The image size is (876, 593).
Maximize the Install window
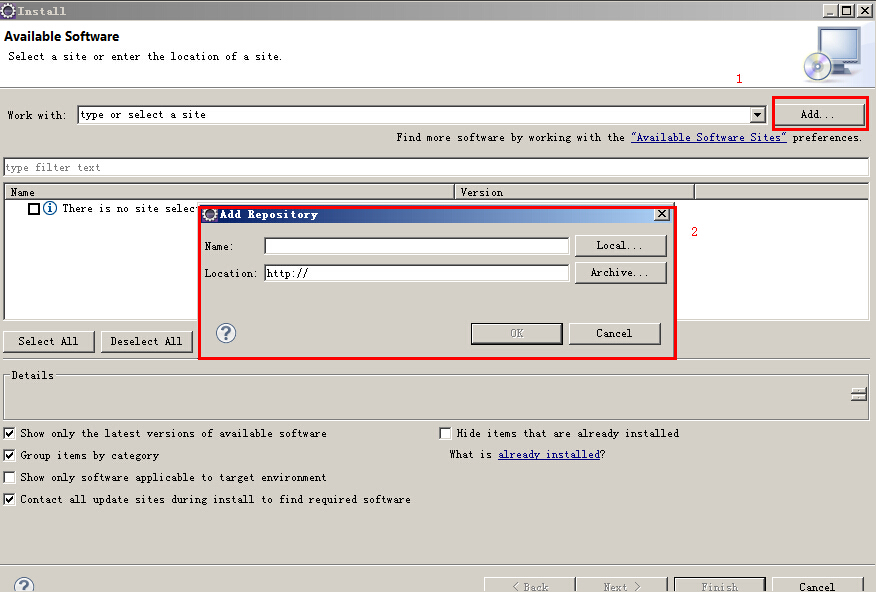[847, 10]
